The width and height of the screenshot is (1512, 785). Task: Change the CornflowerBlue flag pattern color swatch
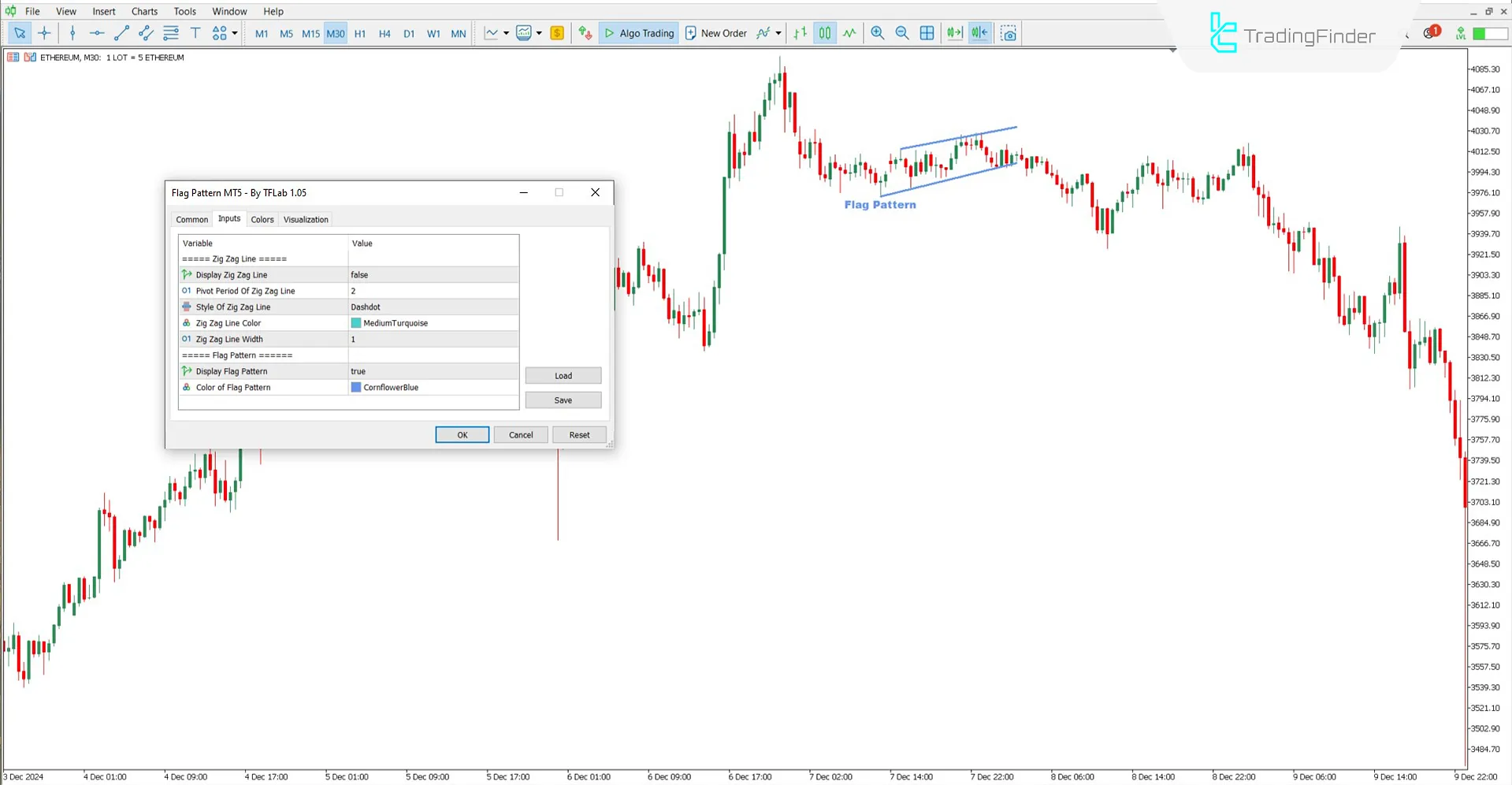(357, 387)
